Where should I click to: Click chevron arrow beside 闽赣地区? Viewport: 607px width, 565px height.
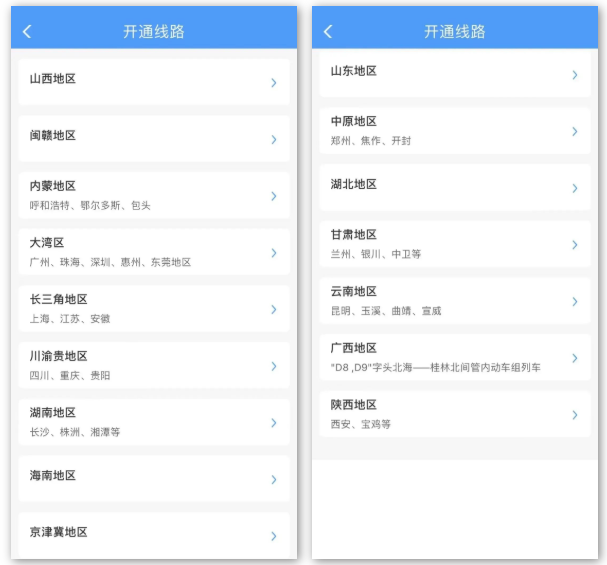click(273, 139)
